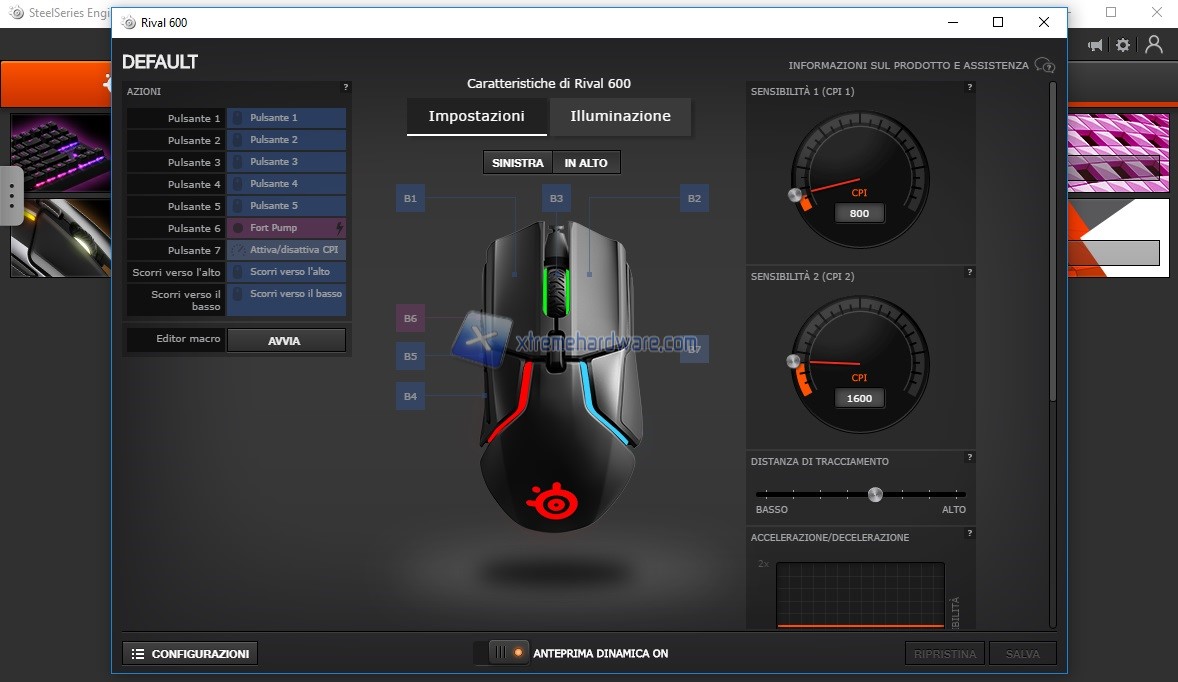1178x682 pixels.
Task: Select the Impostazioni tab
Action: [476, 116]
